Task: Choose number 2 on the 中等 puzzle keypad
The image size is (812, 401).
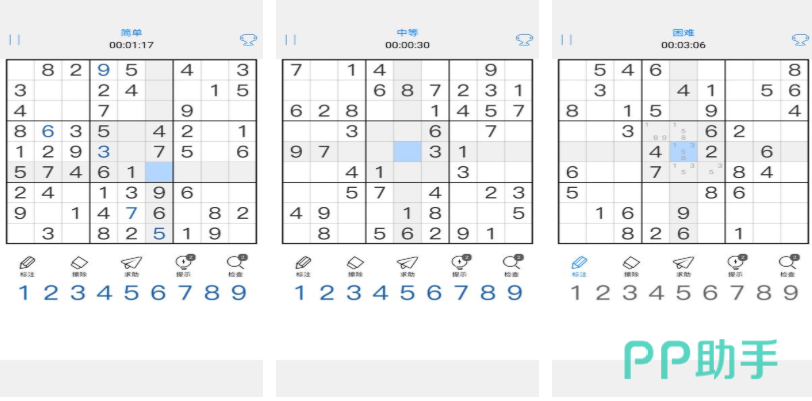Action: click(326, 293)
